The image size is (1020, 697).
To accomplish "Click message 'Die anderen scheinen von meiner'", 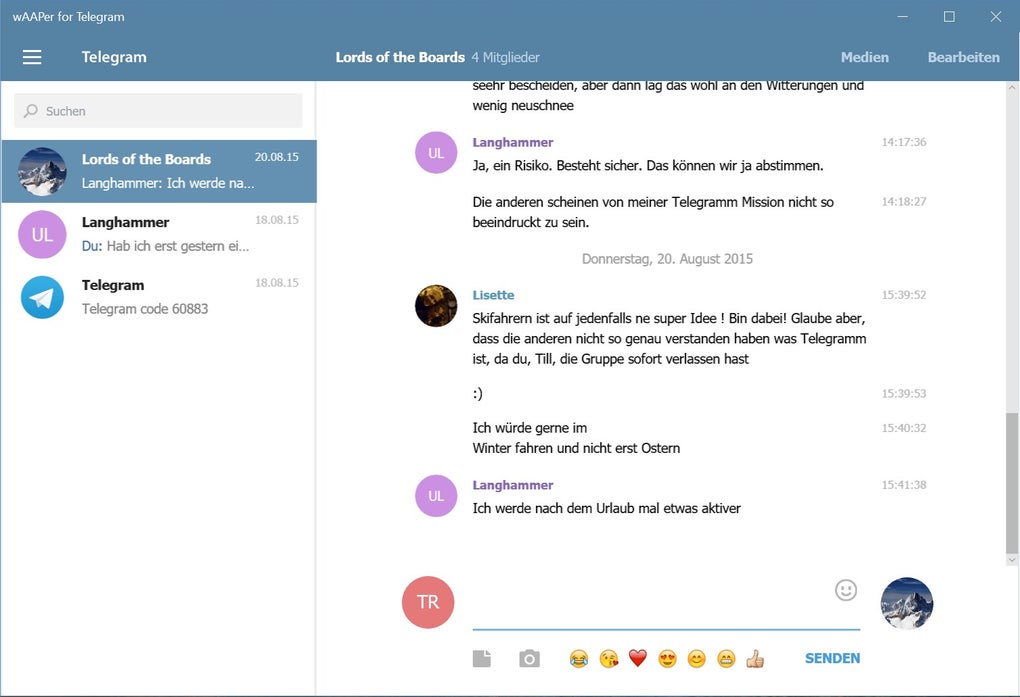I will coord(653,212).
